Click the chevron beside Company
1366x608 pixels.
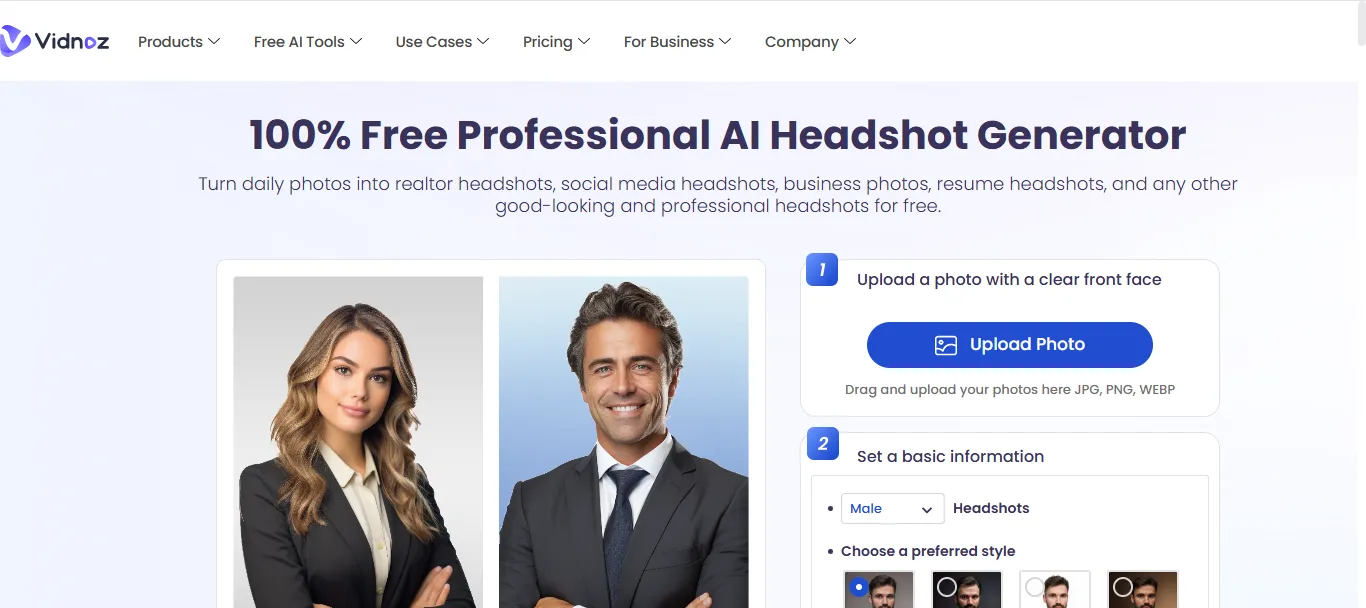[850, 41]
